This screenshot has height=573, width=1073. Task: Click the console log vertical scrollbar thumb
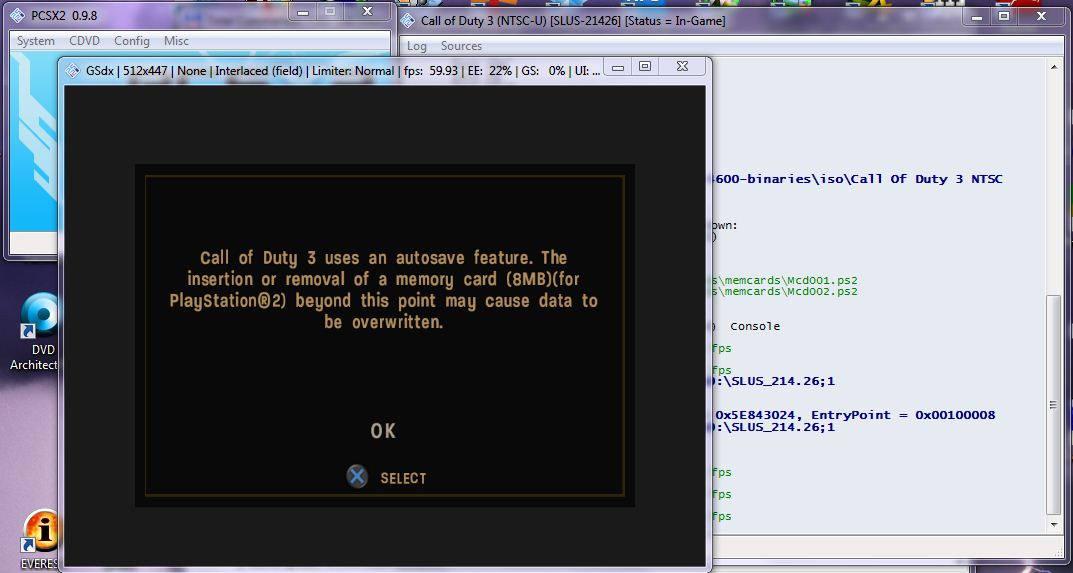pyautogui.click(x=1055, y=405)
